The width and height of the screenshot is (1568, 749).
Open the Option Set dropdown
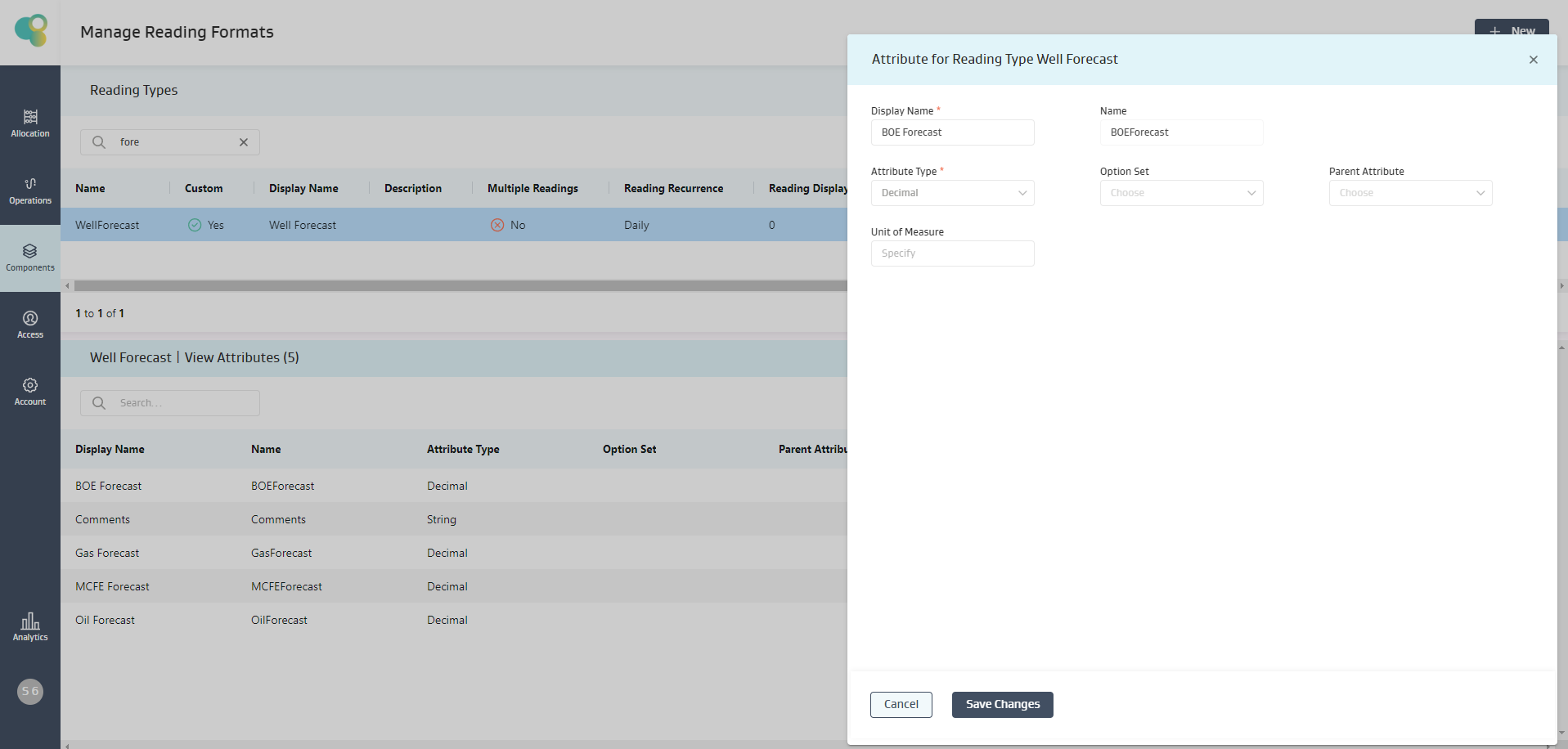point(1181,193)
